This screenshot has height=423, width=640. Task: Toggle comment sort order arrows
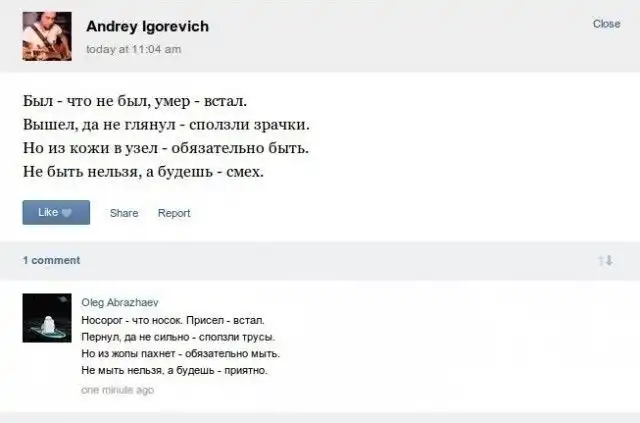coord(604,260)
